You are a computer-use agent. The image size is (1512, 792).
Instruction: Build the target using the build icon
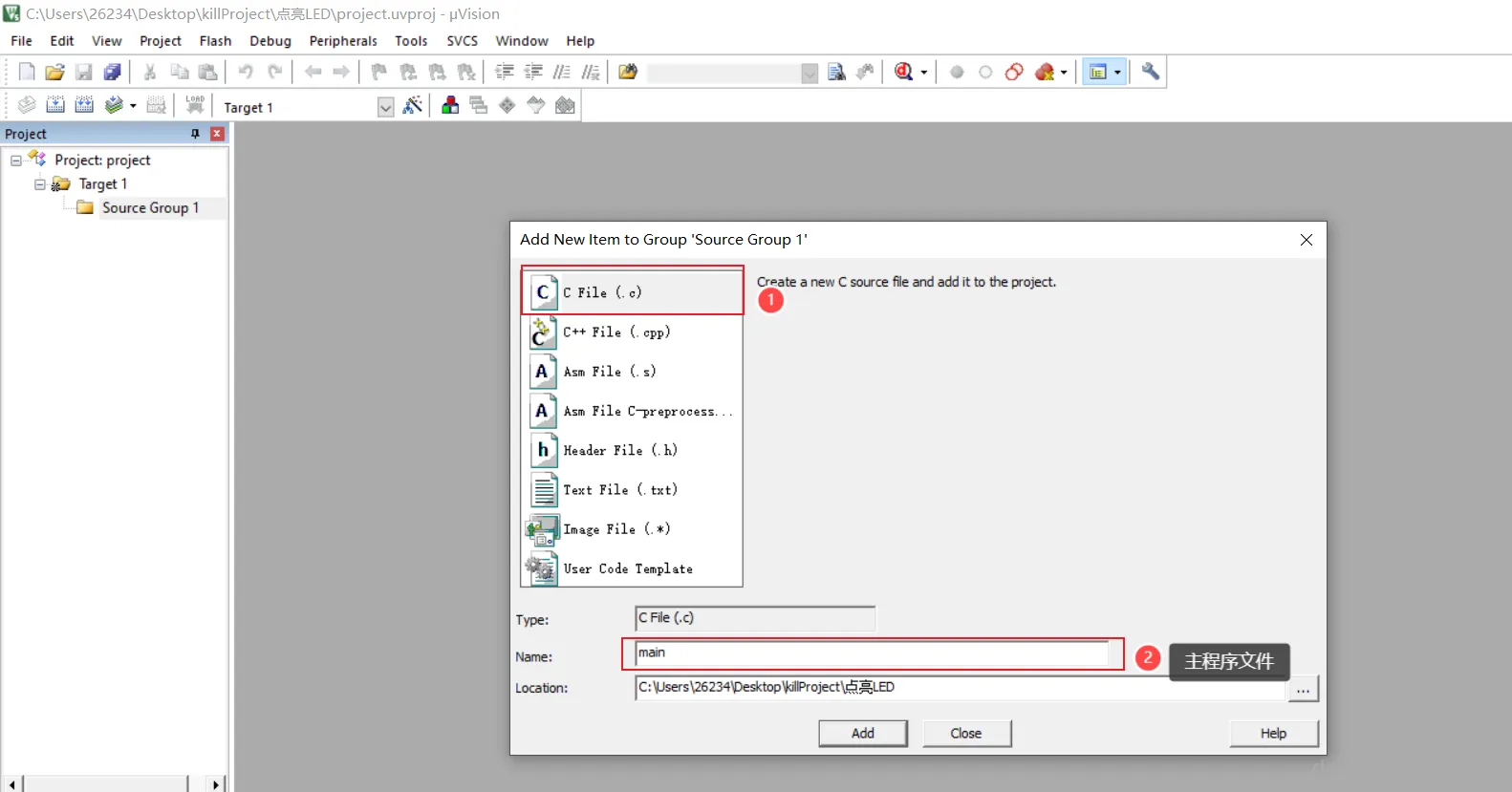(x=55, y=105)
